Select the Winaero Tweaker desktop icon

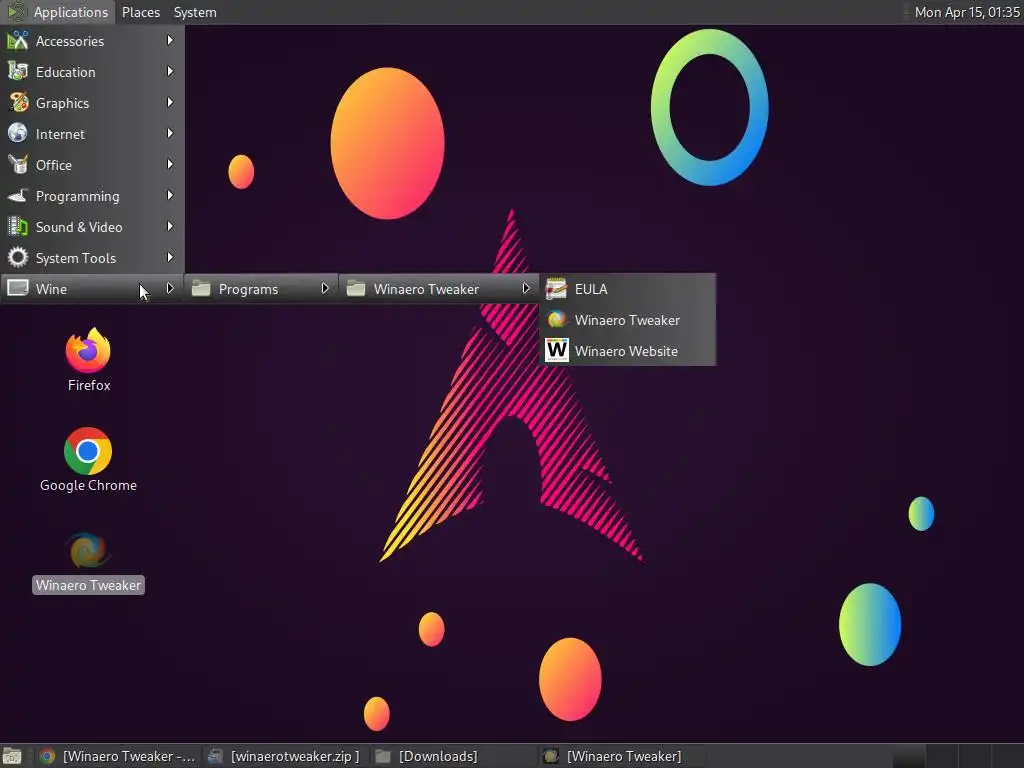tap(88, 551)
